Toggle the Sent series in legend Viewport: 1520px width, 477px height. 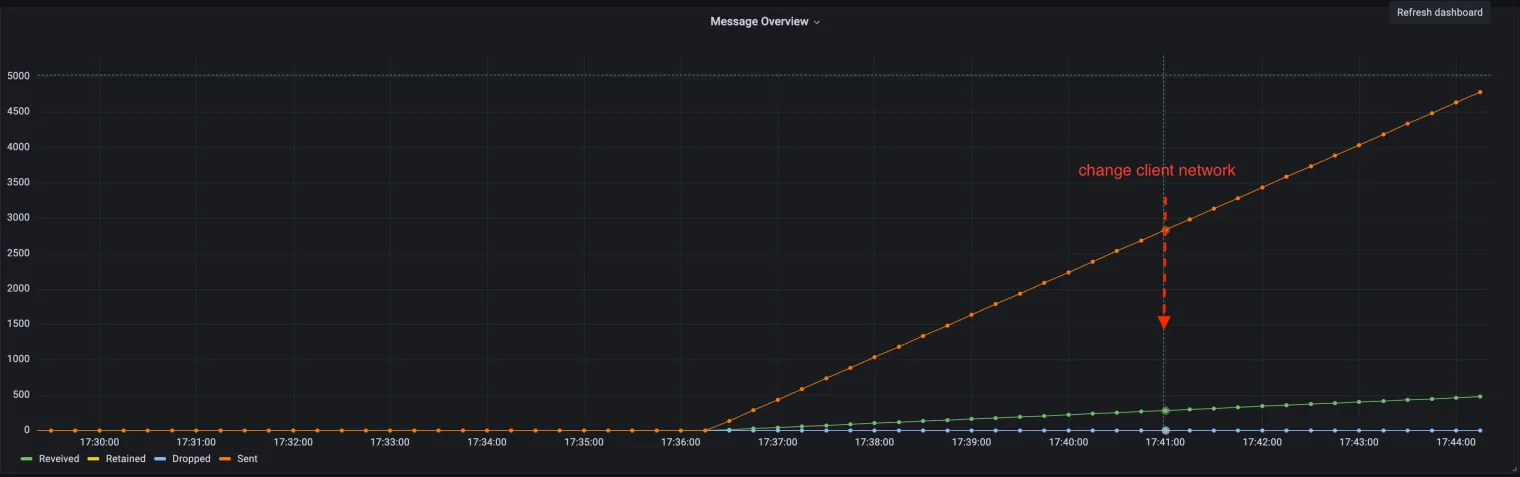[247, 459]
